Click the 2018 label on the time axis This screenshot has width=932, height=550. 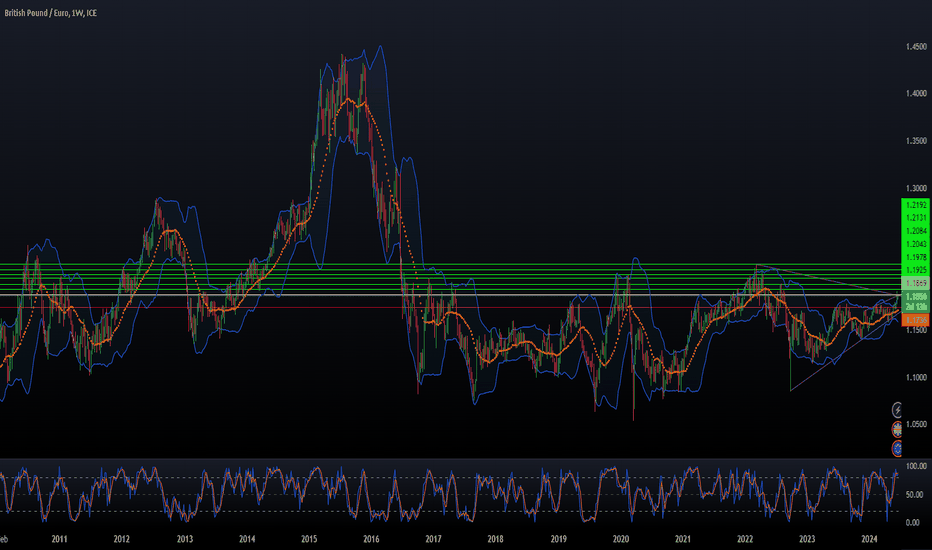[496, 539]
